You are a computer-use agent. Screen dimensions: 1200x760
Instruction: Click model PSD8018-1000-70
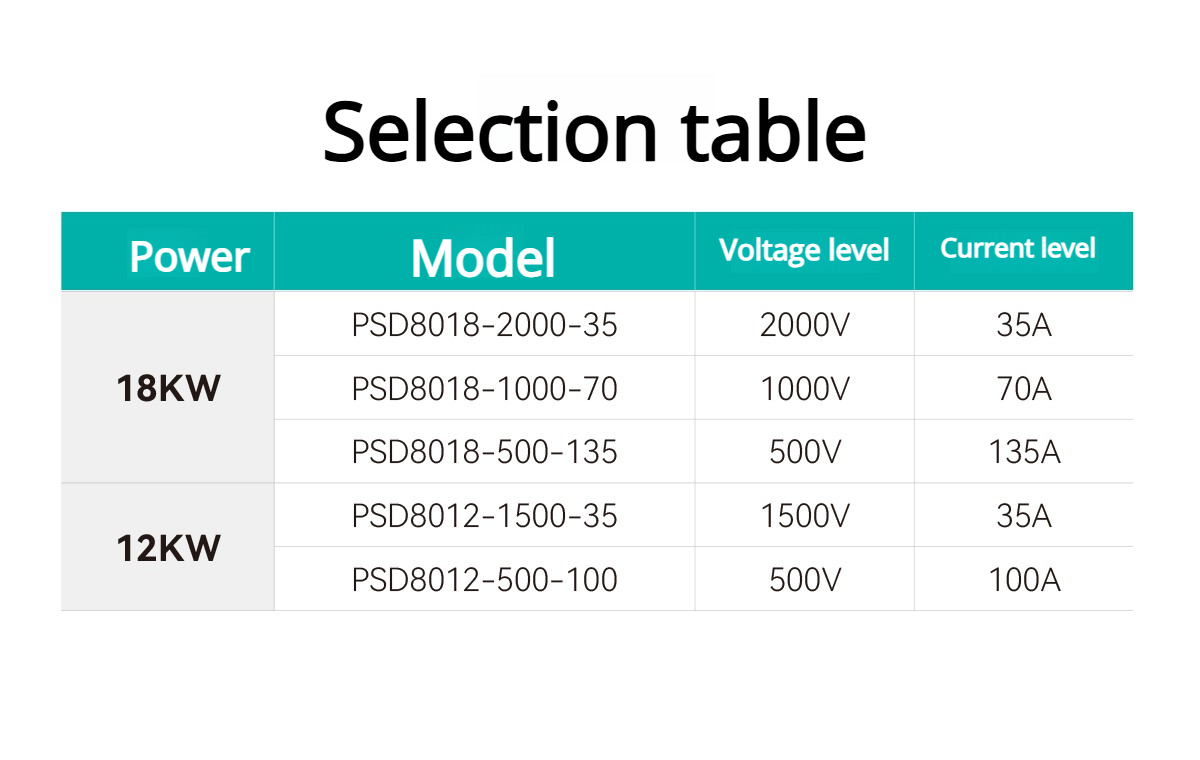pyautogui.click(x=484, y=388)
